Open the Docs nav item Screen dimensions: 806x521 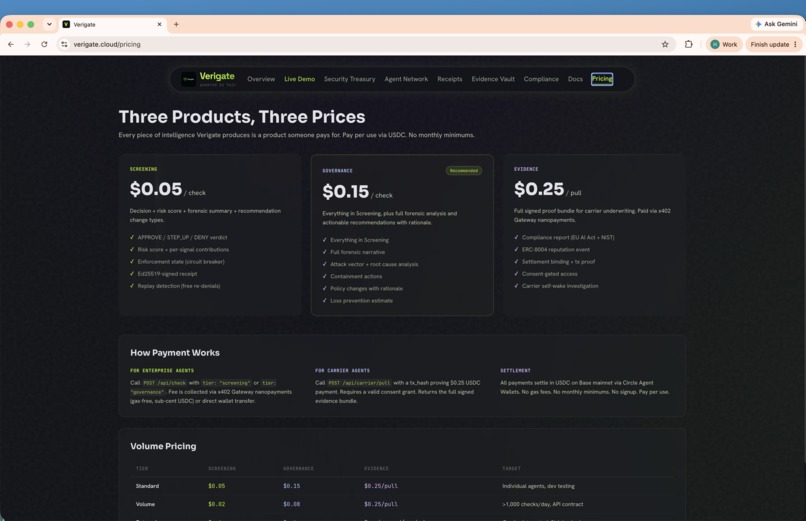tap(575, 79)
